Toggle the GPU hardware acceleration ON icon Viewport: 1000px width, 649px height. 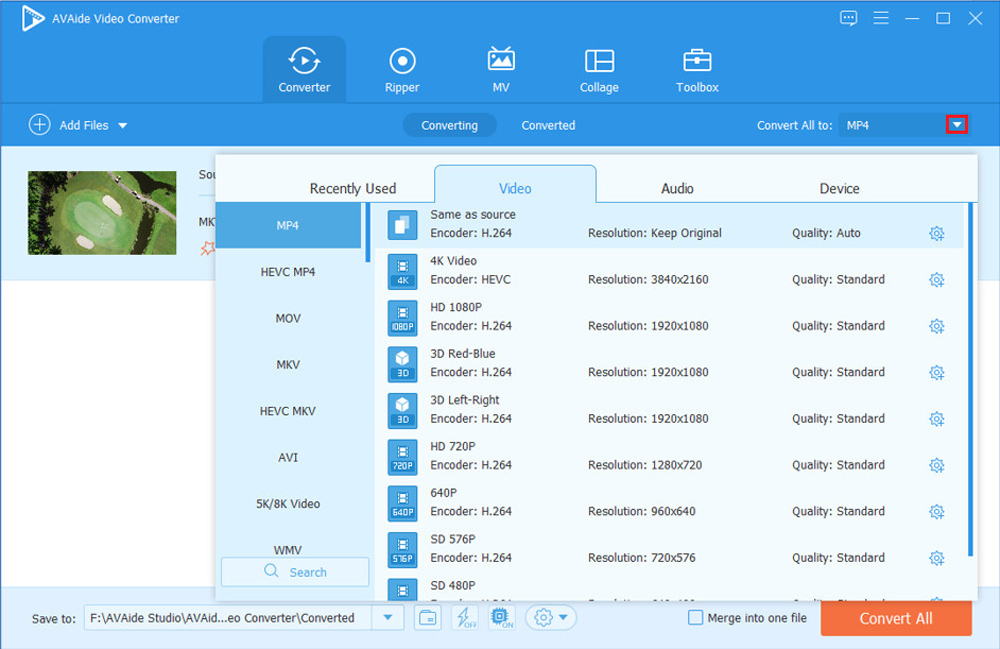[501, 618]
